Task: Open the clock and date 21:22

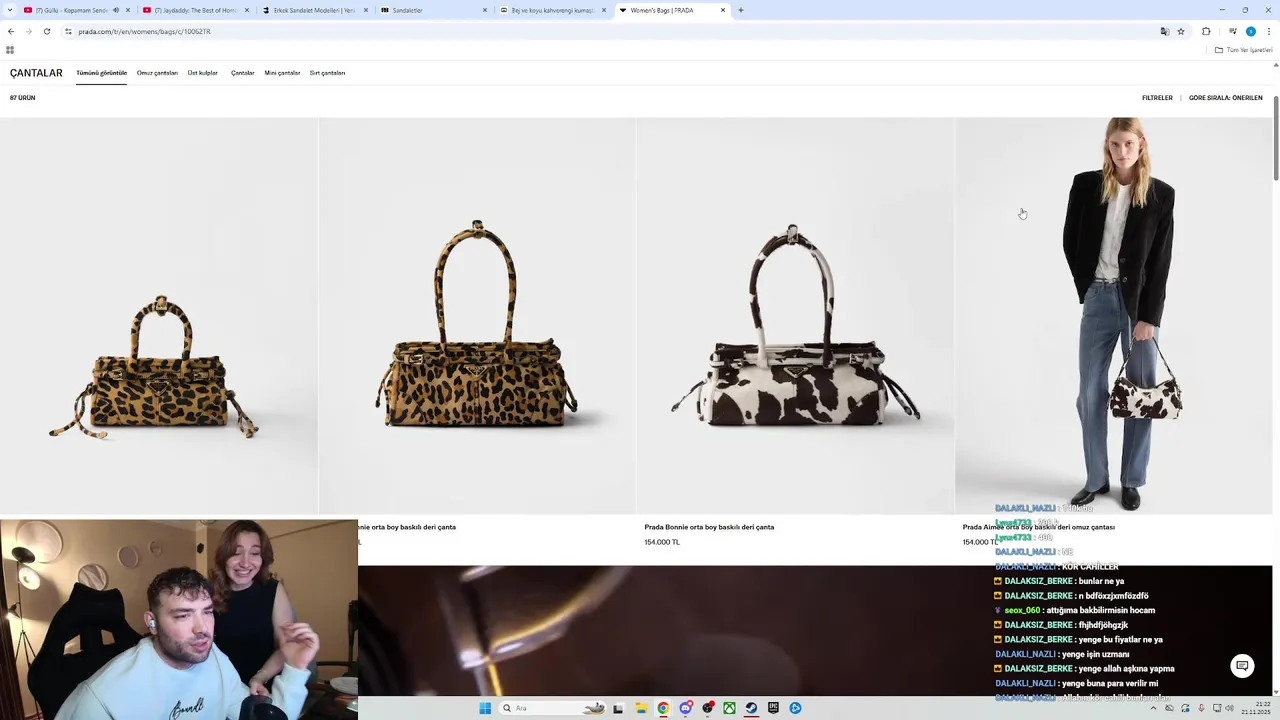Action: 1257,708
